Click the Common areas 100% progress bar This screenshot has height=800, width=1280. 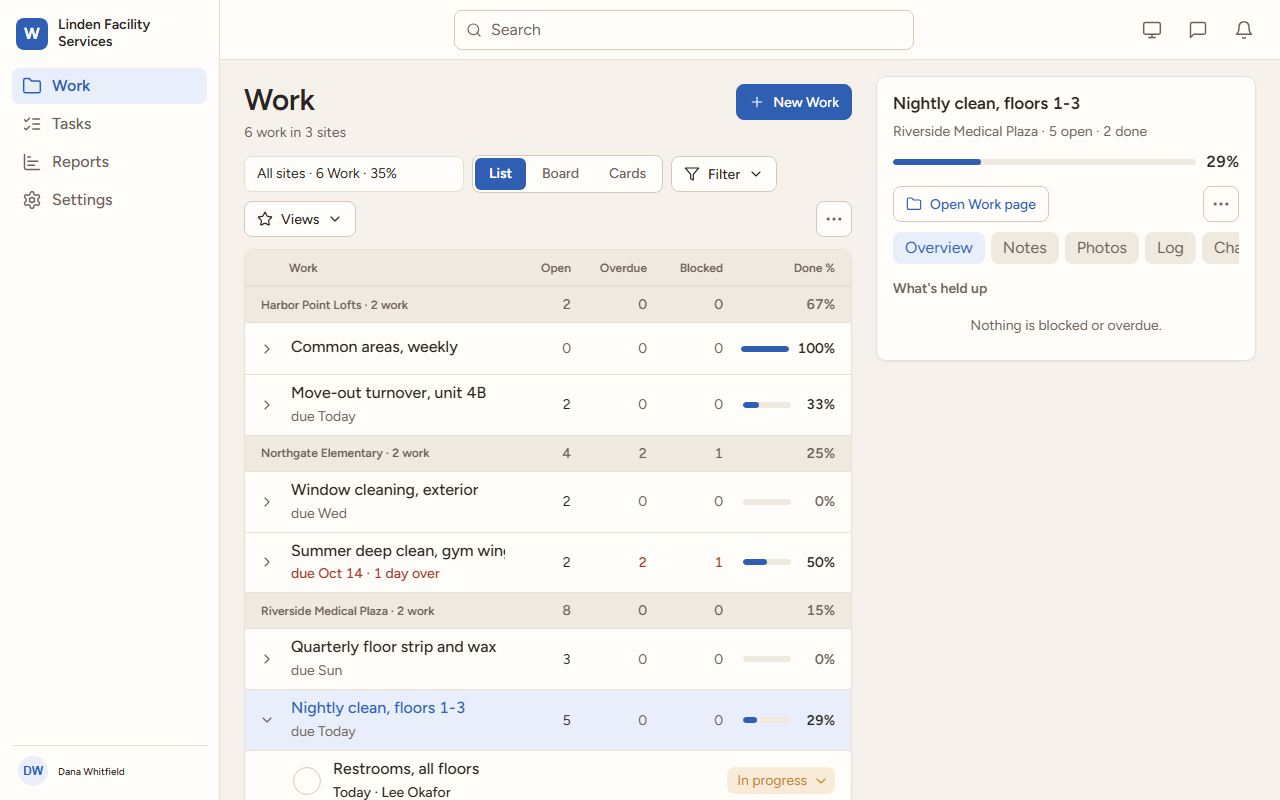765,349
